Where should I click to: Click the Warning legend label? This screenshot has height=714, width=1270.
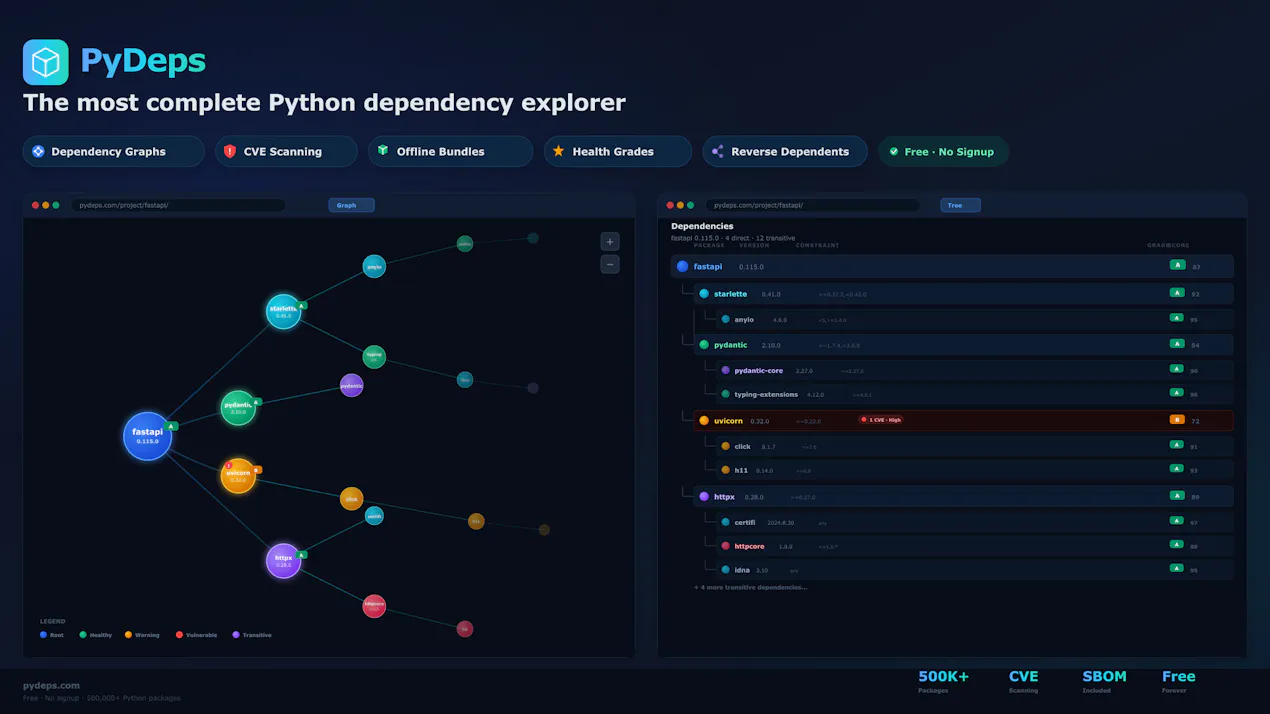point(146,635)
